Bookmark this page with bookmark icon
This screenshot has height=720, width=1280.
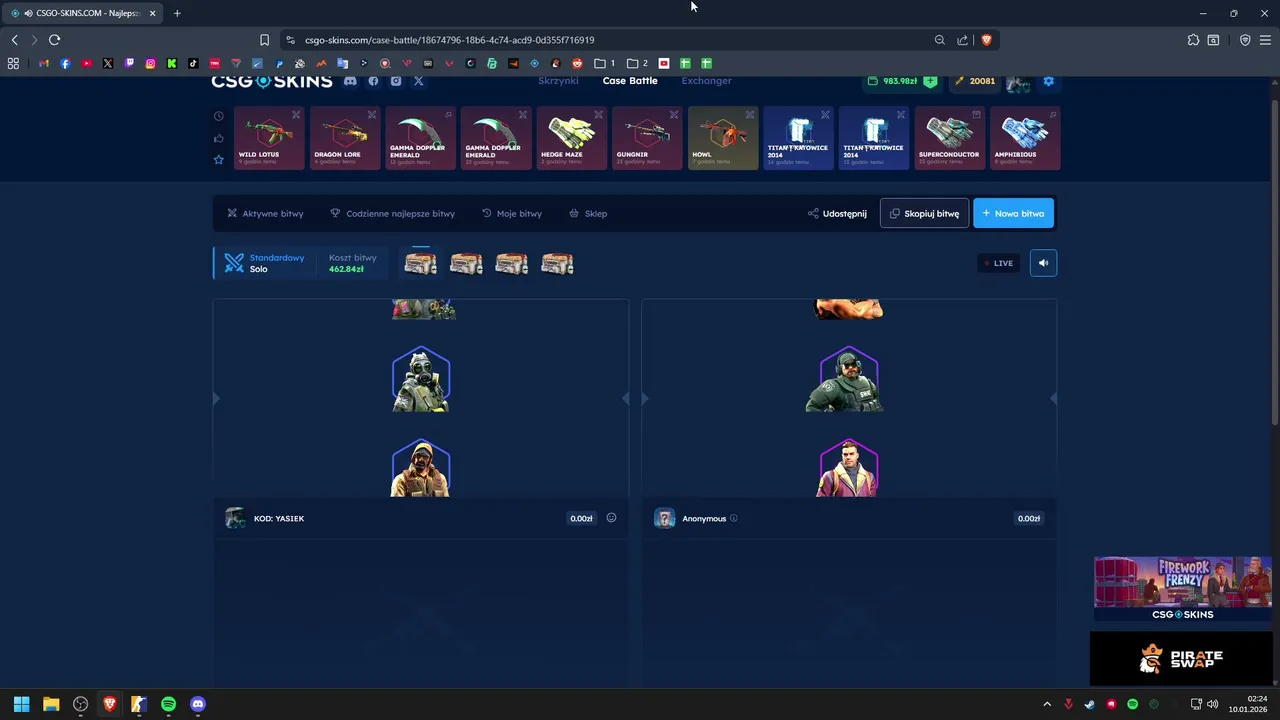[x=264, y=40]
